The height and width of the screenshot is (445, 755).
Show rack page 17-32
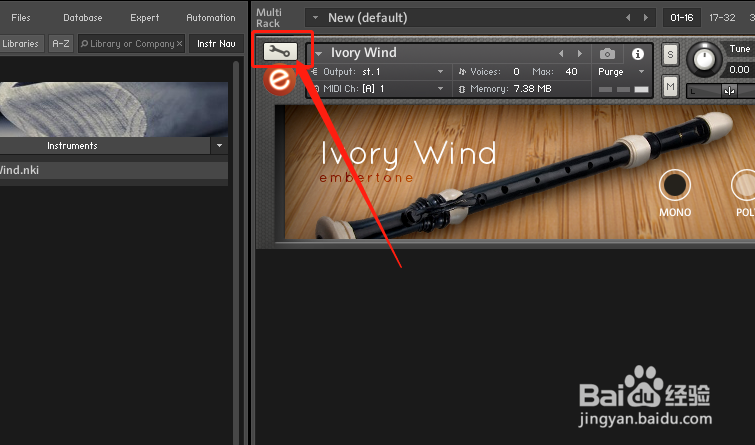point(722,18)
